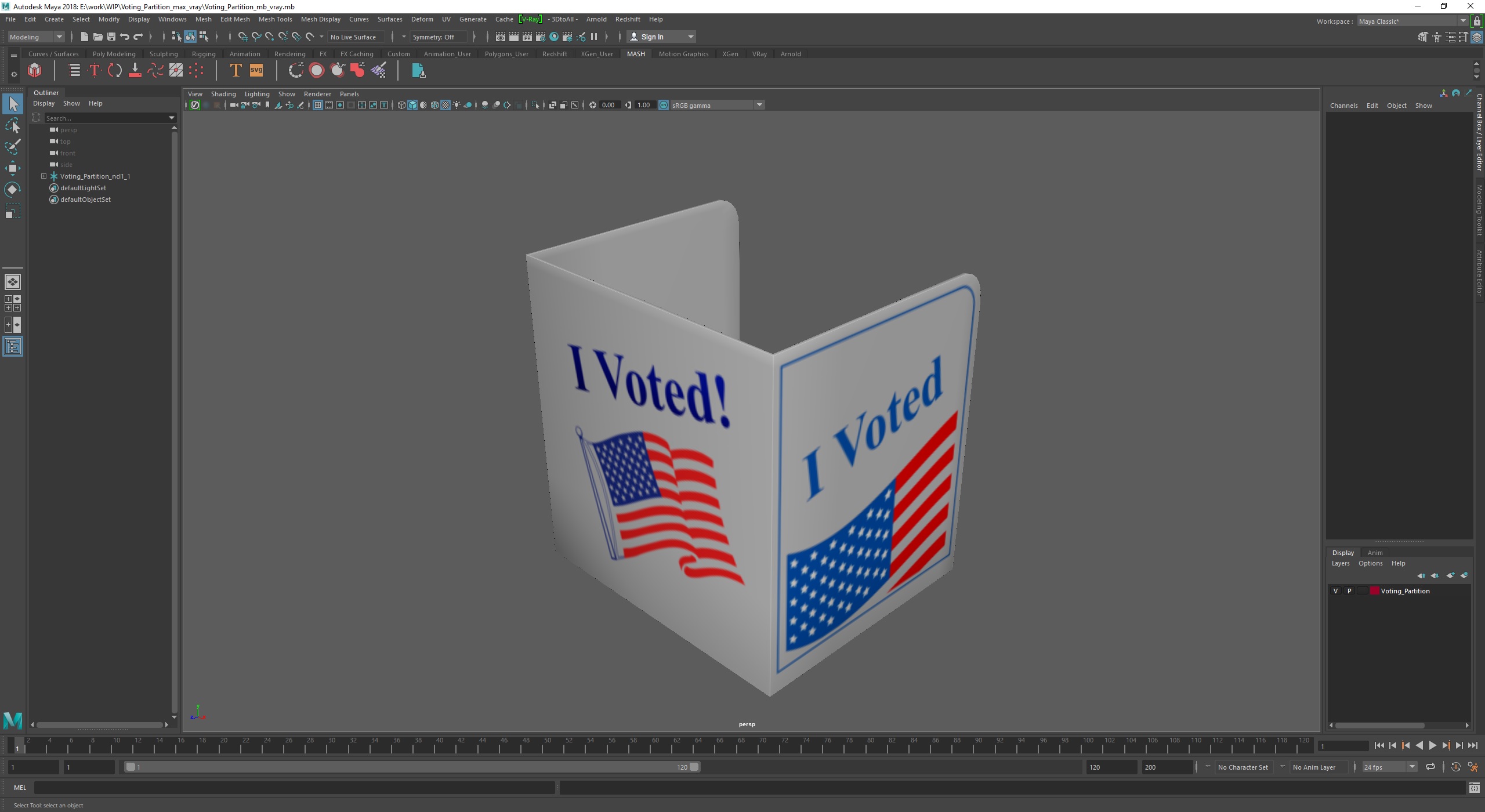Open the Deform menu
This screenshot has width=1485, height=812.
click(x=422, y=19)
